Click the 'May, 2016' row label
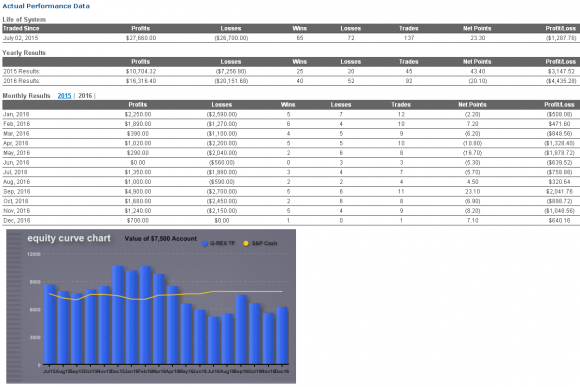 tap(17, 153)
